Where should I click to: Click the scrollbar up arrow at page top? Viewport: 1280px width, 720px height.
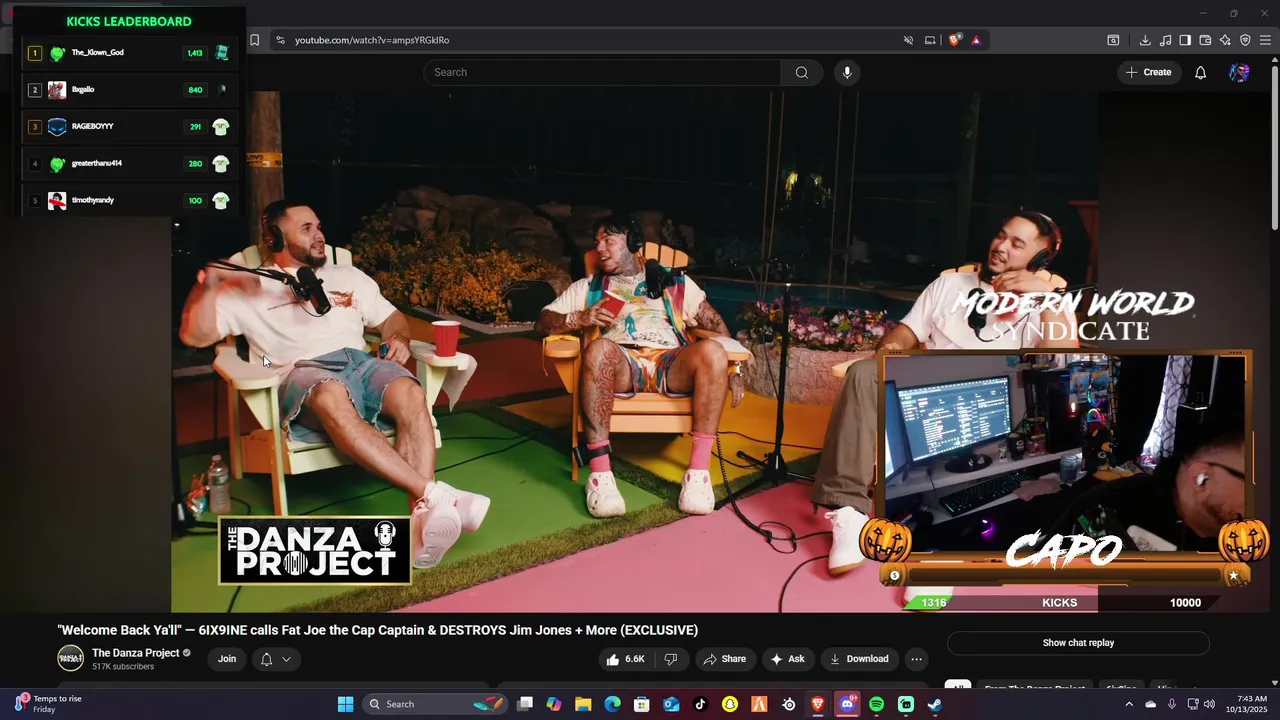point(1274,62)
